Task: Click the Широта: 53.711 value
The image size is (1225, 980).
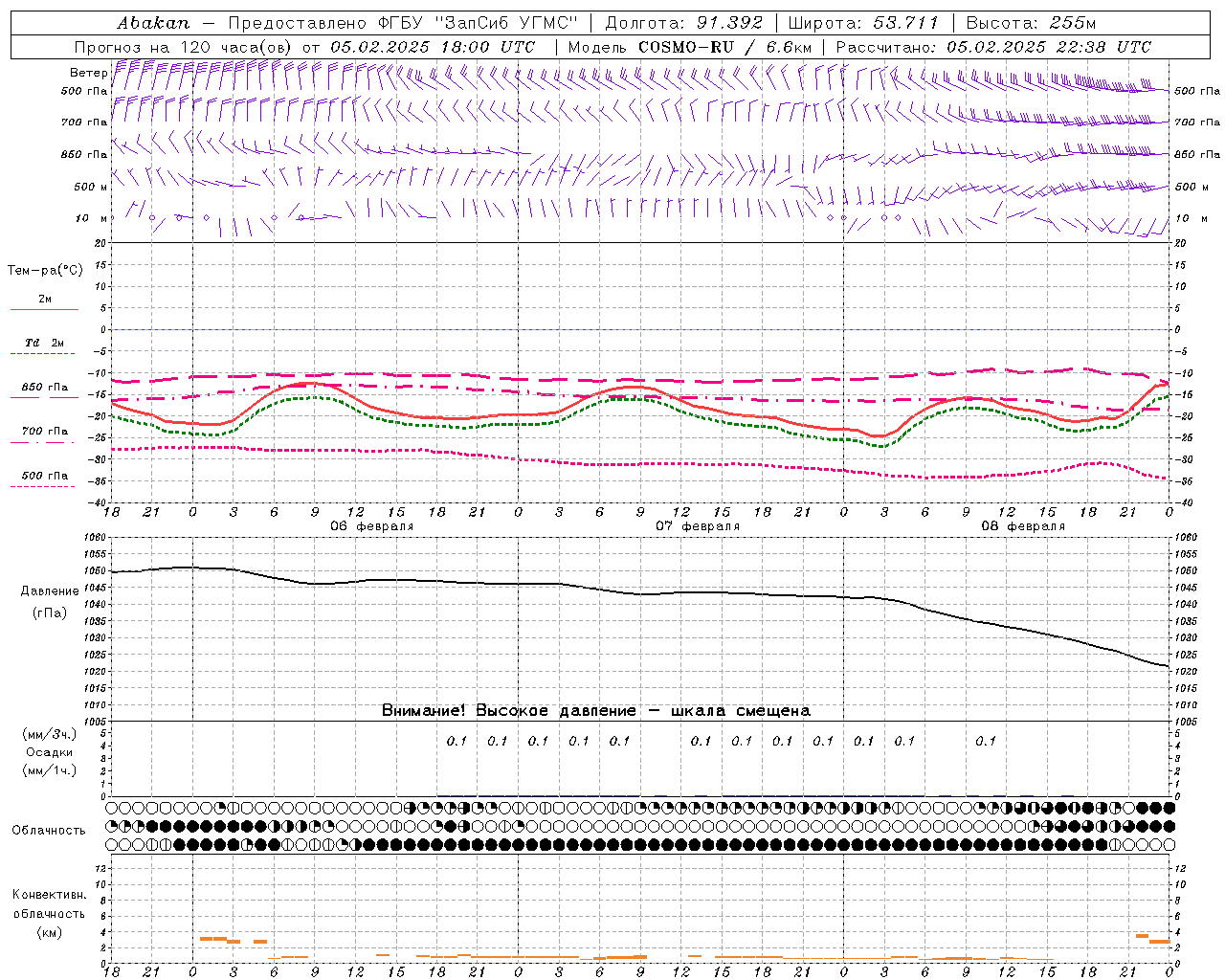Action: [864, 22]
